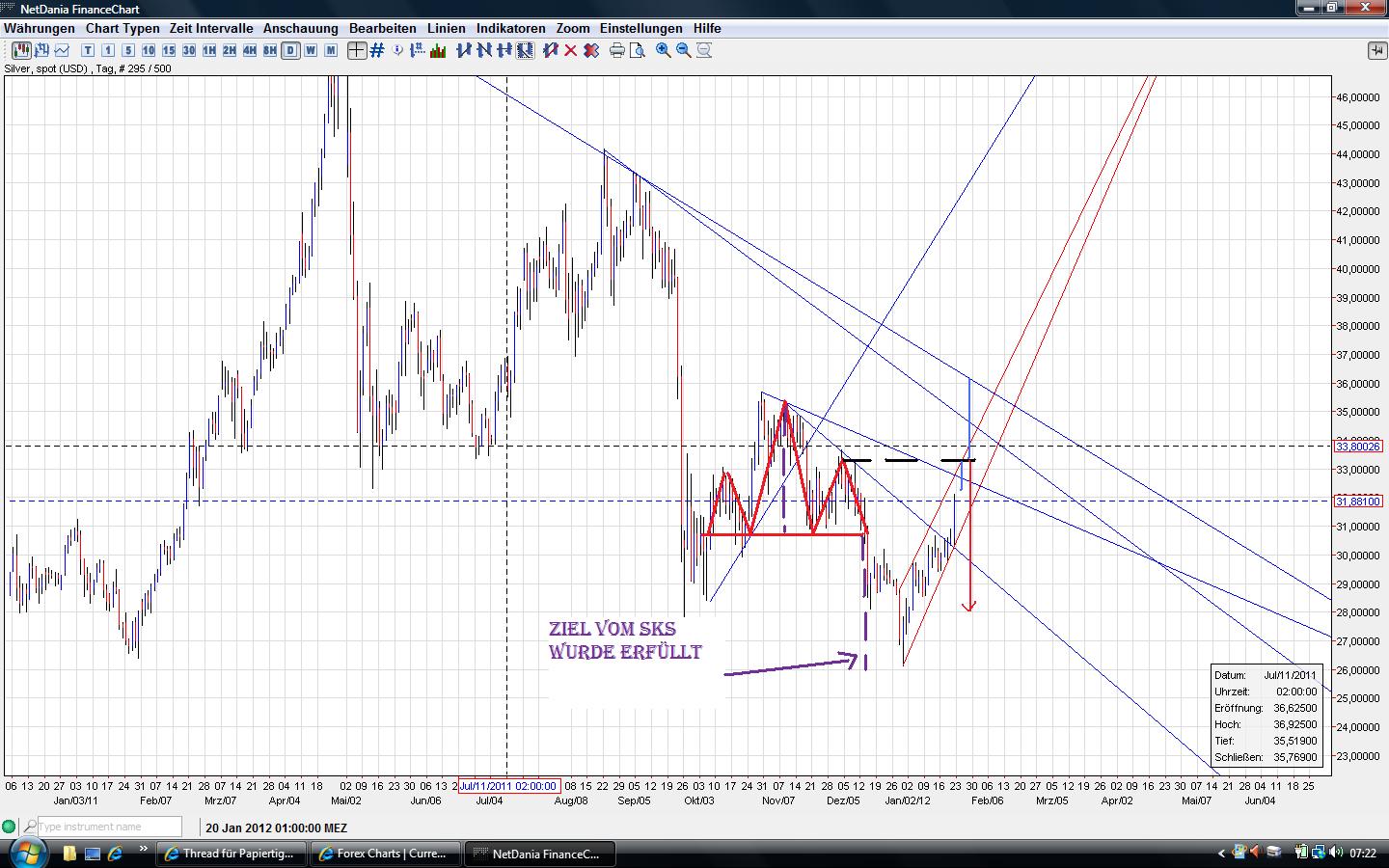The image size is (1389, 868).
Task: Toggle the chart grid icon
Action: (377, 50)
